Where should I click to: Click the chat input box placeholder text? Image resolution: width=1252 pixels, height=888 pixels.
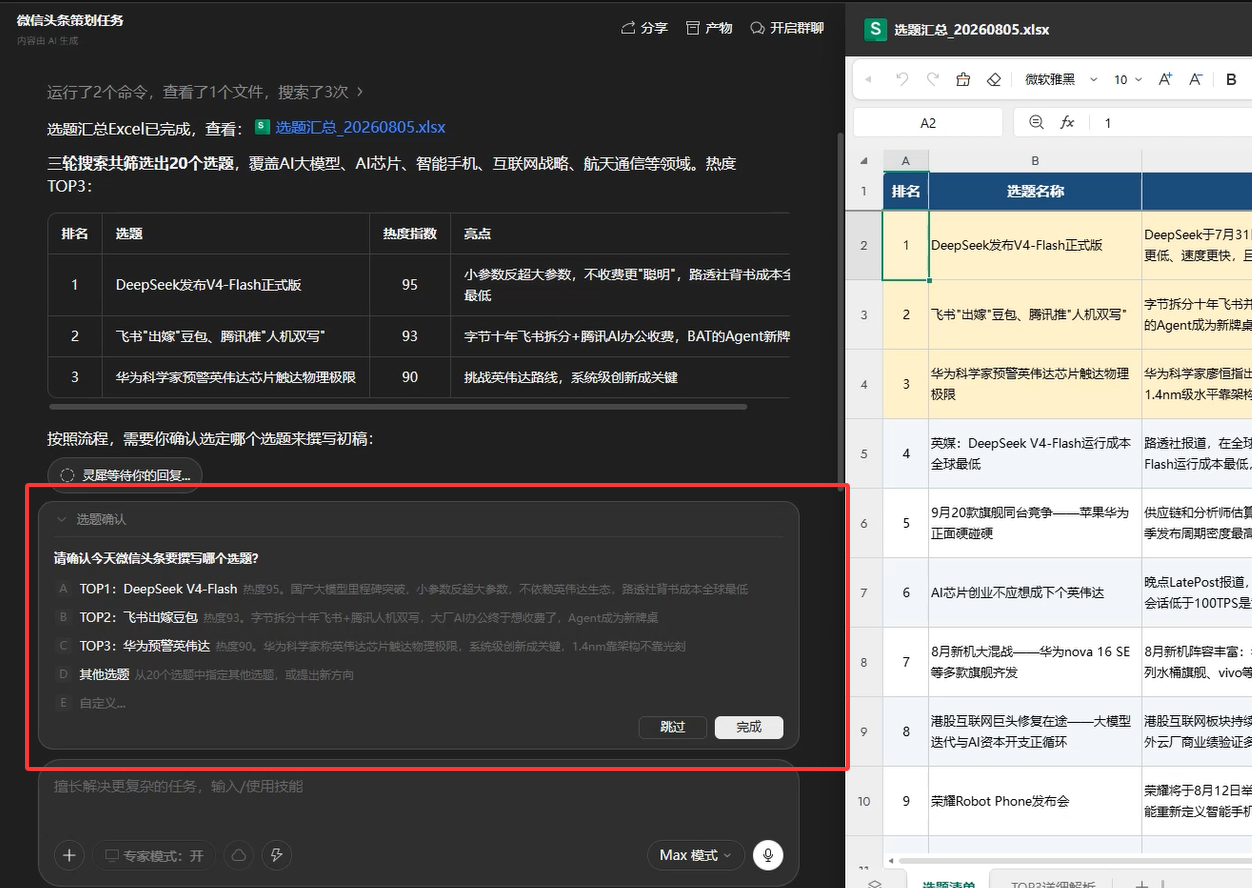pyautogui.click(x=178, y=787)
